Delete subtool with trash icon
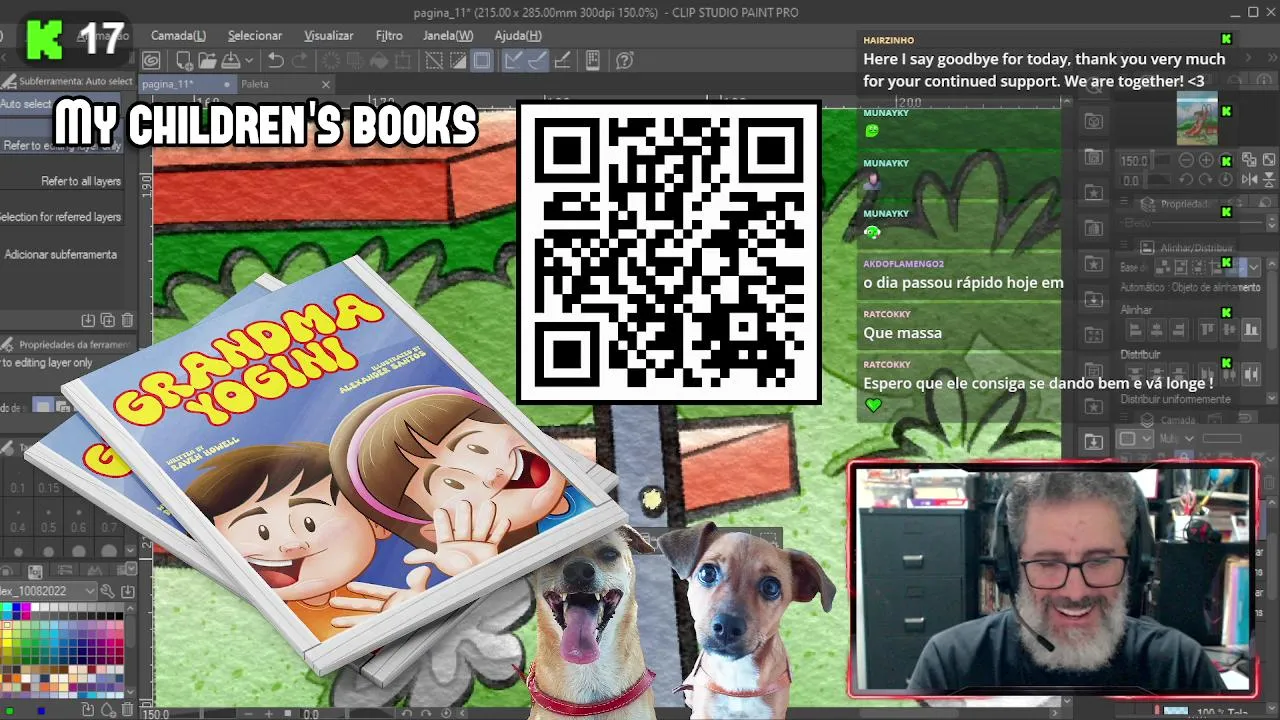1280x720 pixels. pos(127,320)
